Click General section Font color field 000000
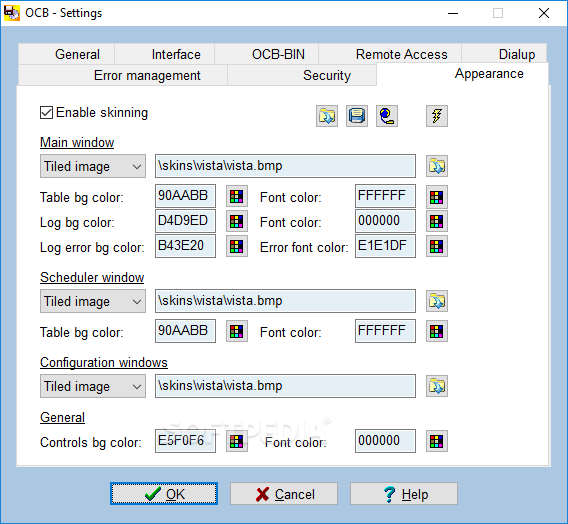 (385, 441)
